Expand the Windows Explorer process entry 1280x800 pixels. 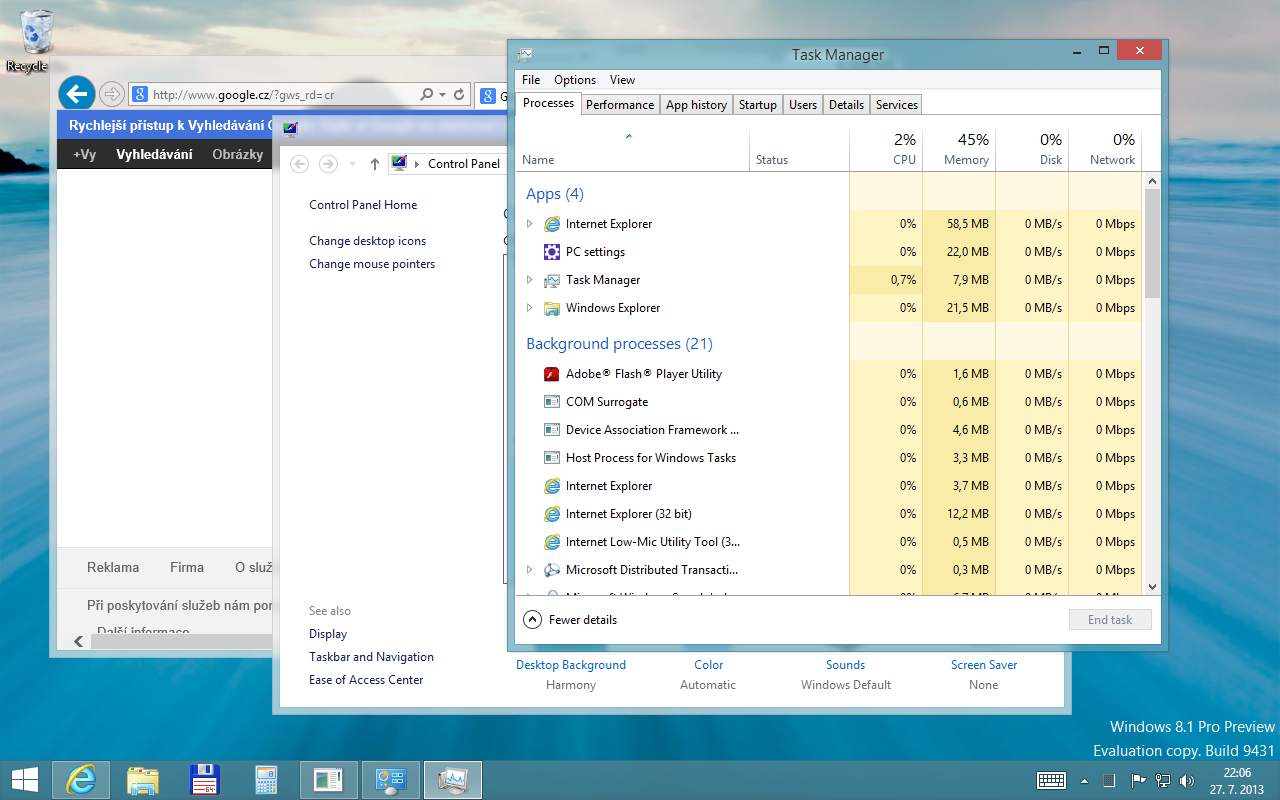pos(530,308)
